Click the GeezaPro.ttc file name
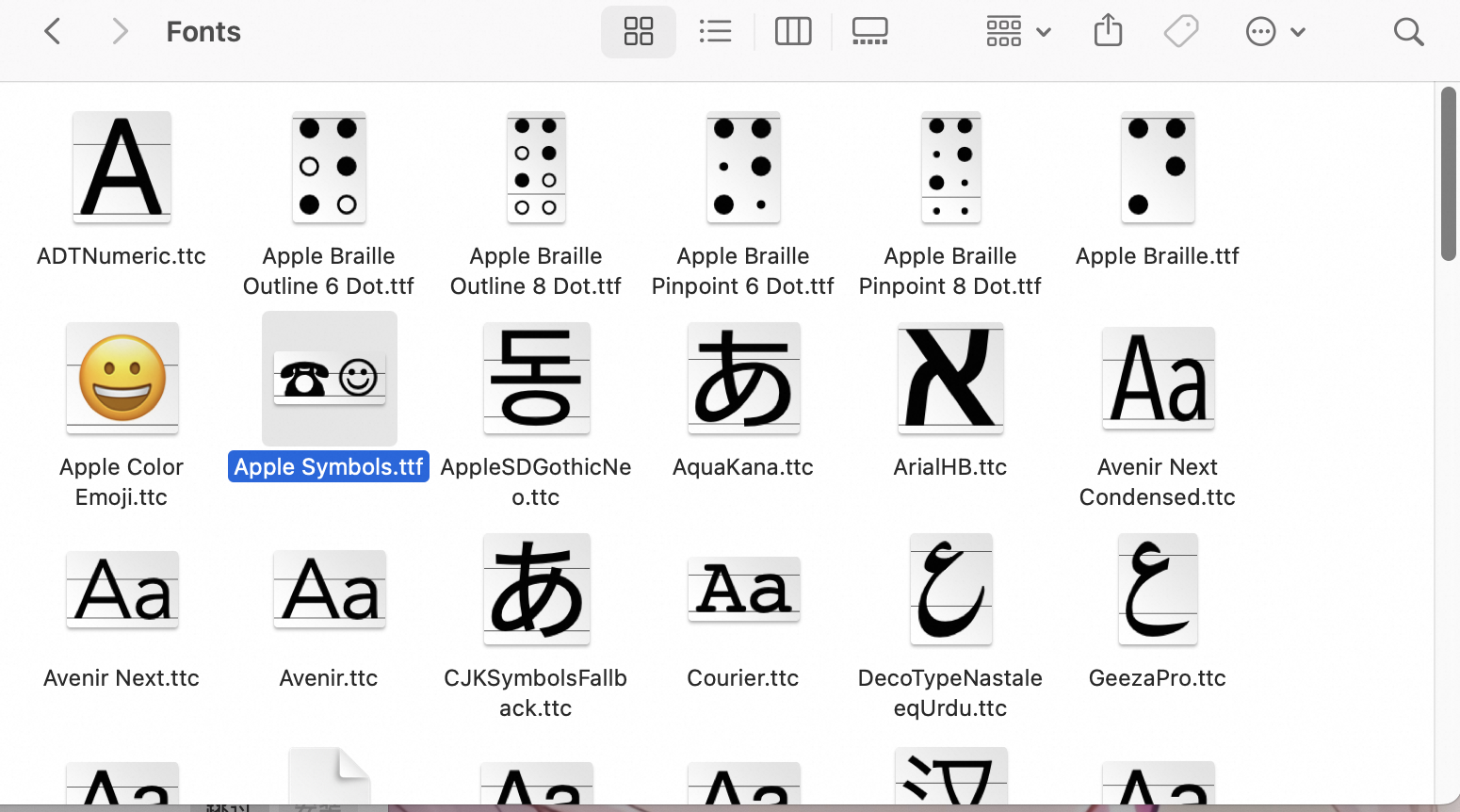Screen dimensions: 1460x812 pyautogui.click(x=1158, y=678)
